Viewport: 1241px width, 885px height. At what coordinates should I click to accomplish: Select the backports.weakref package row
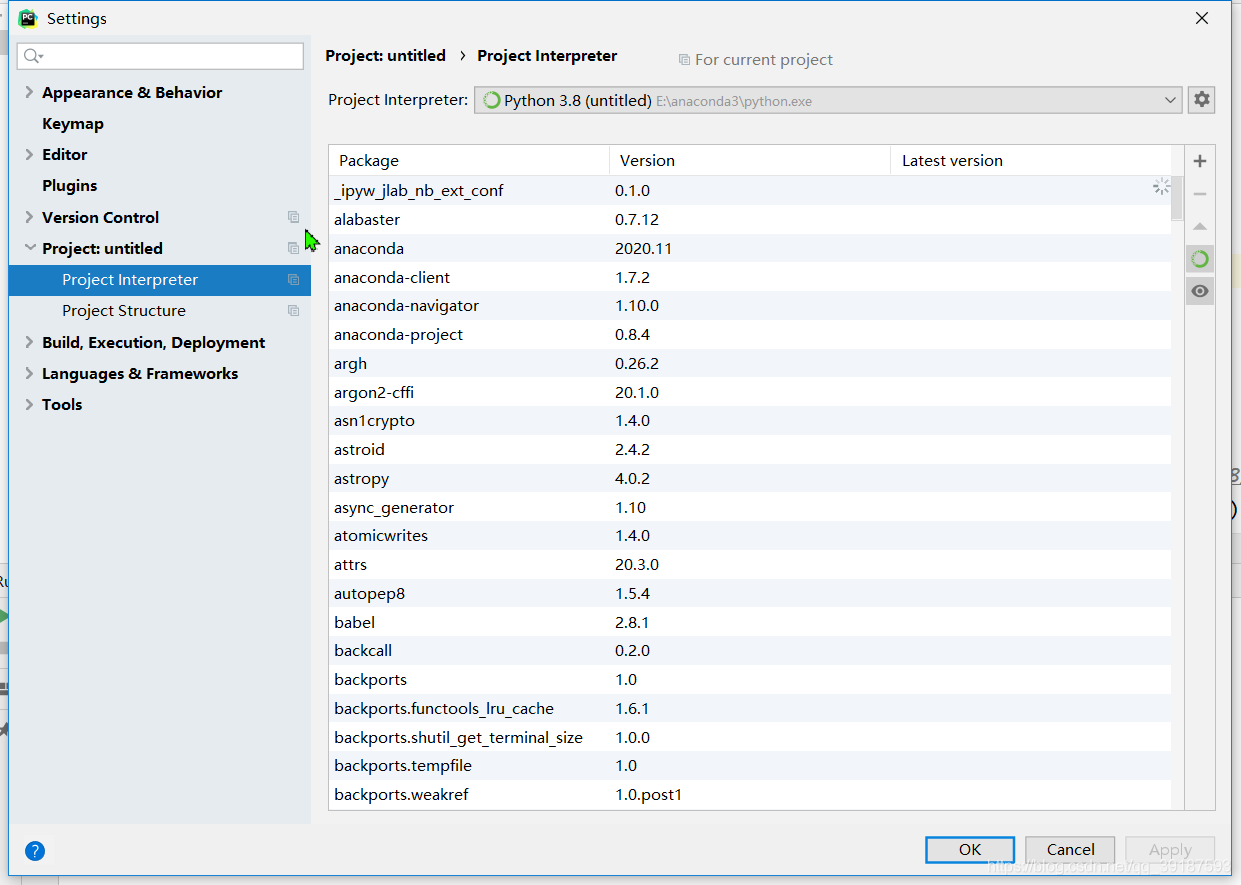coord(750,794)
